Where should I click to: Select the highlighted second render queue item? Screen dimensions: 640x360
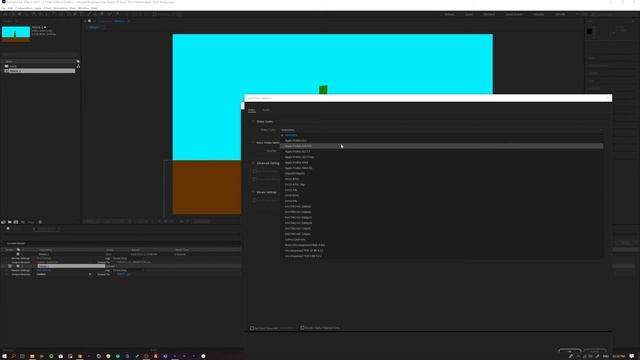point(71,266)
